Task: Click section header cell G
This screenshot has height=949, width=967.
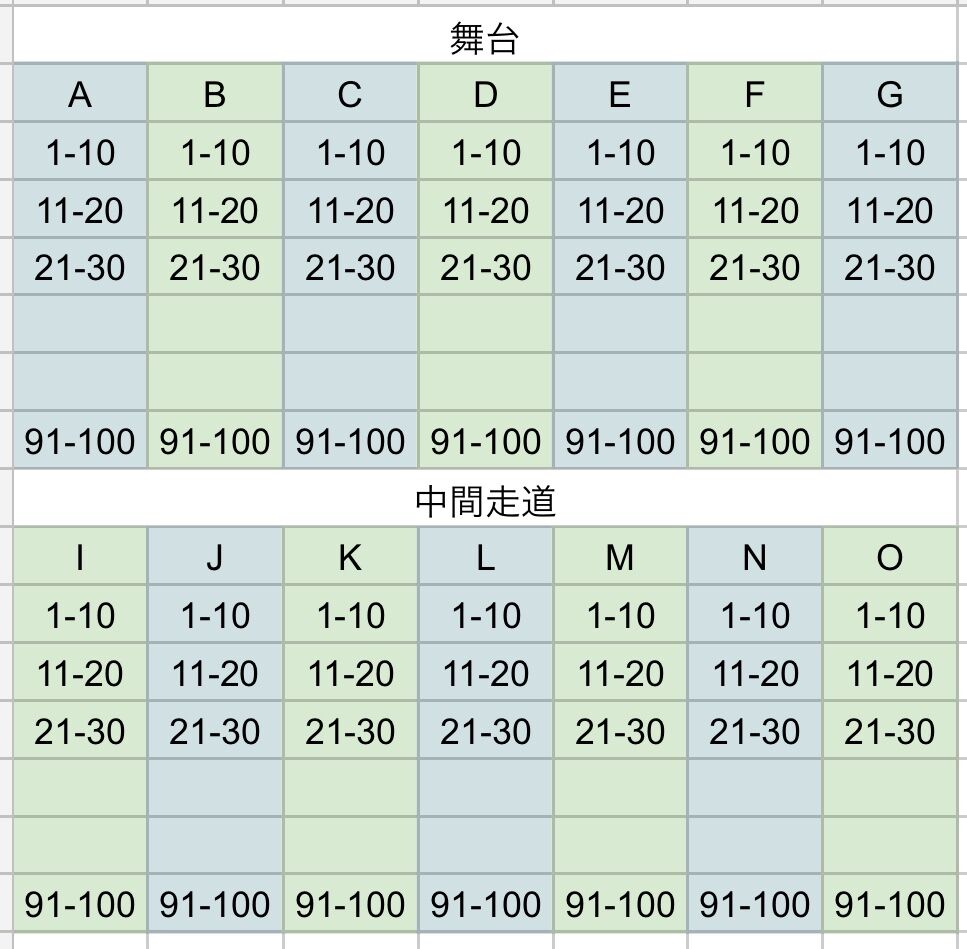Action: coord(890,92)
